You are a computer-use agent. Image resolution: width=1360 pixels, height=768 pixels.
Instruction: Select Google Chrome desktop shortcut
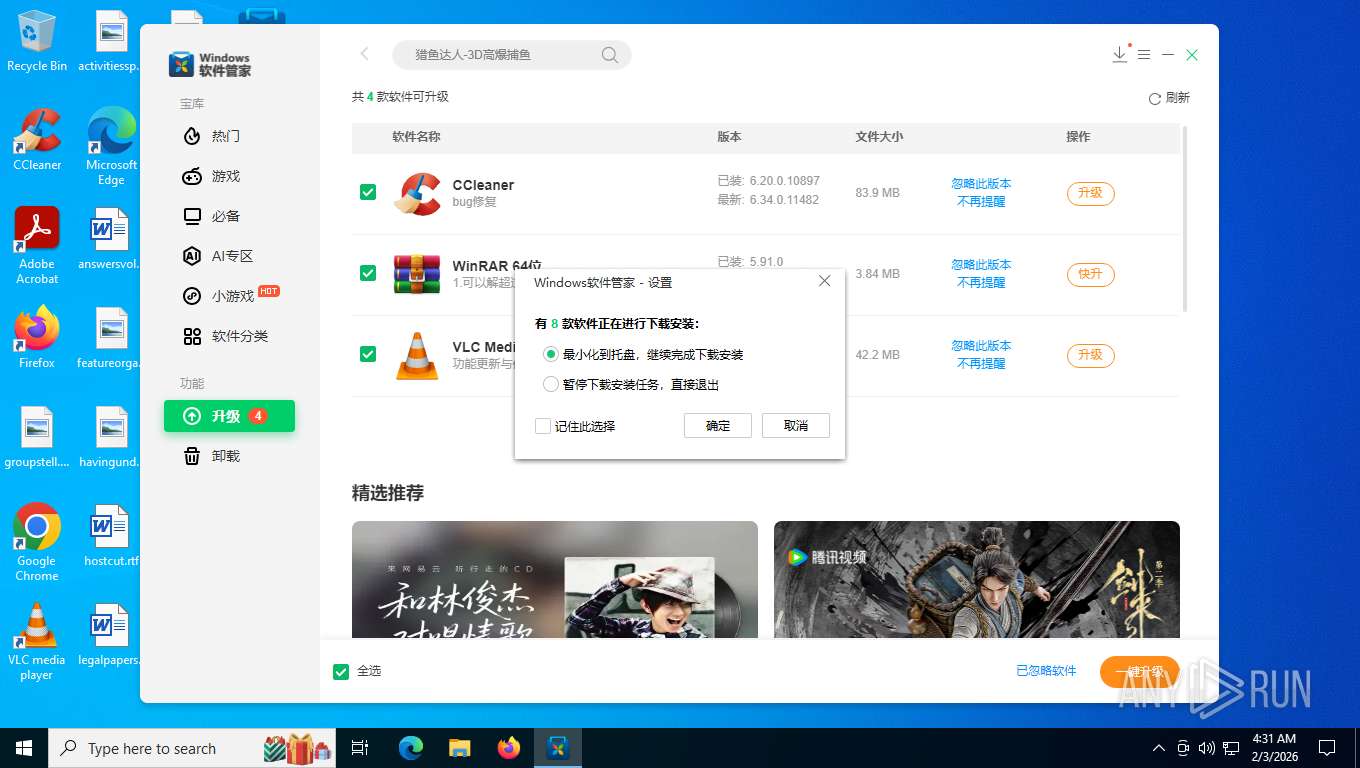tap(37, 542)
